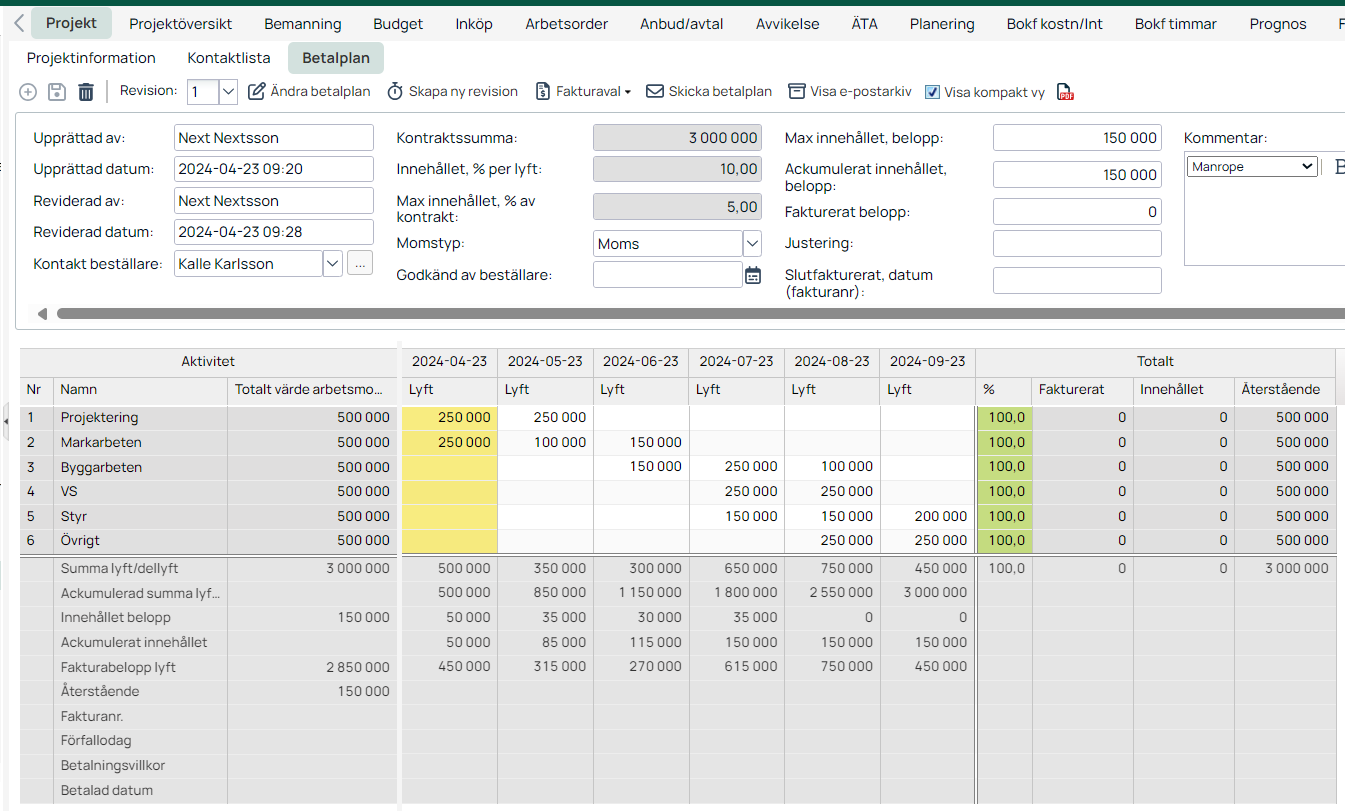Click the Kontraktssumma field
The image size is (1345, 811).
[x=678, y=138]
